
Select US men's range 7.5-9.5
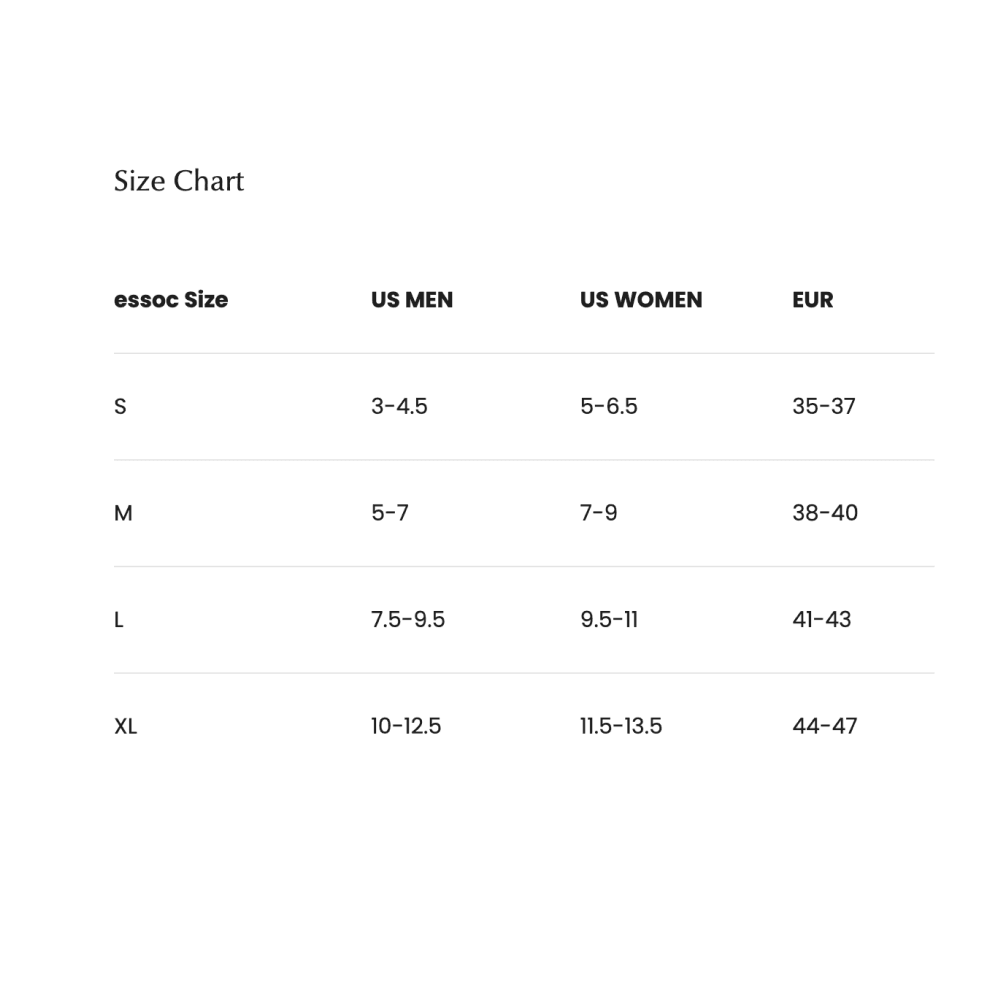[x=408, y=620]
